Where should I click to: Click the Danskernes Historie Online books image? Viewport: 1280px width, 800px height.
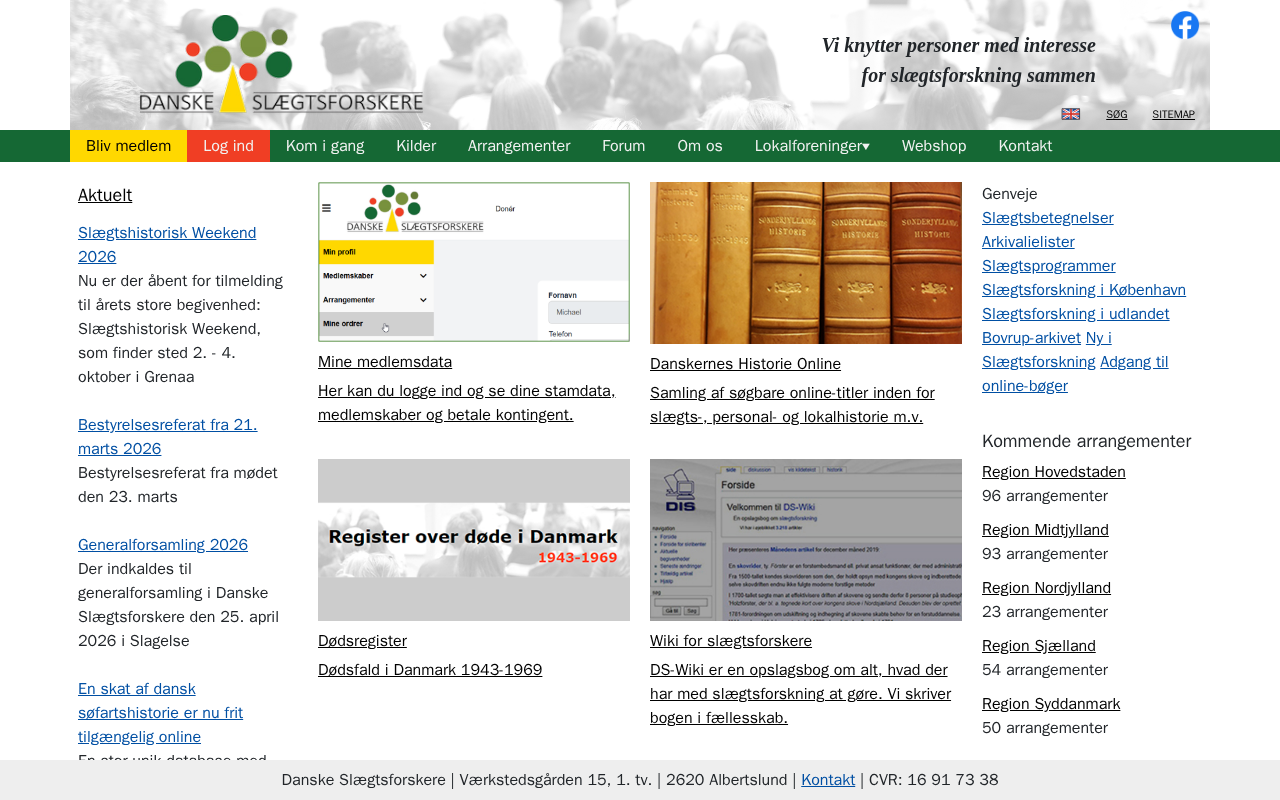click(x=806, y=263)
